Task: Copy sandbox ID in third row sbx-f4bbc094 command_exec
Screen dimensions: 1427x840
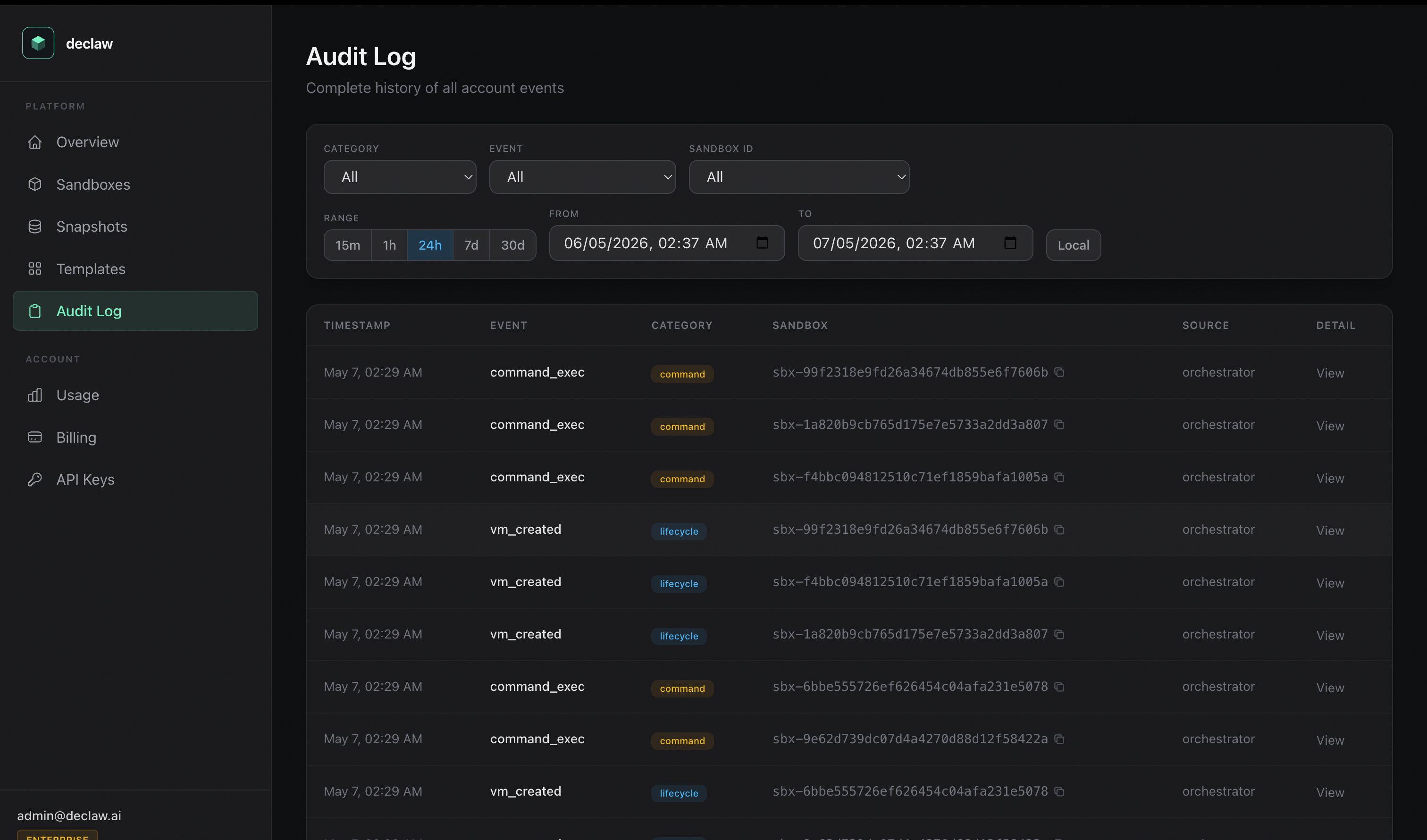Action: (x=1059, y=478)
